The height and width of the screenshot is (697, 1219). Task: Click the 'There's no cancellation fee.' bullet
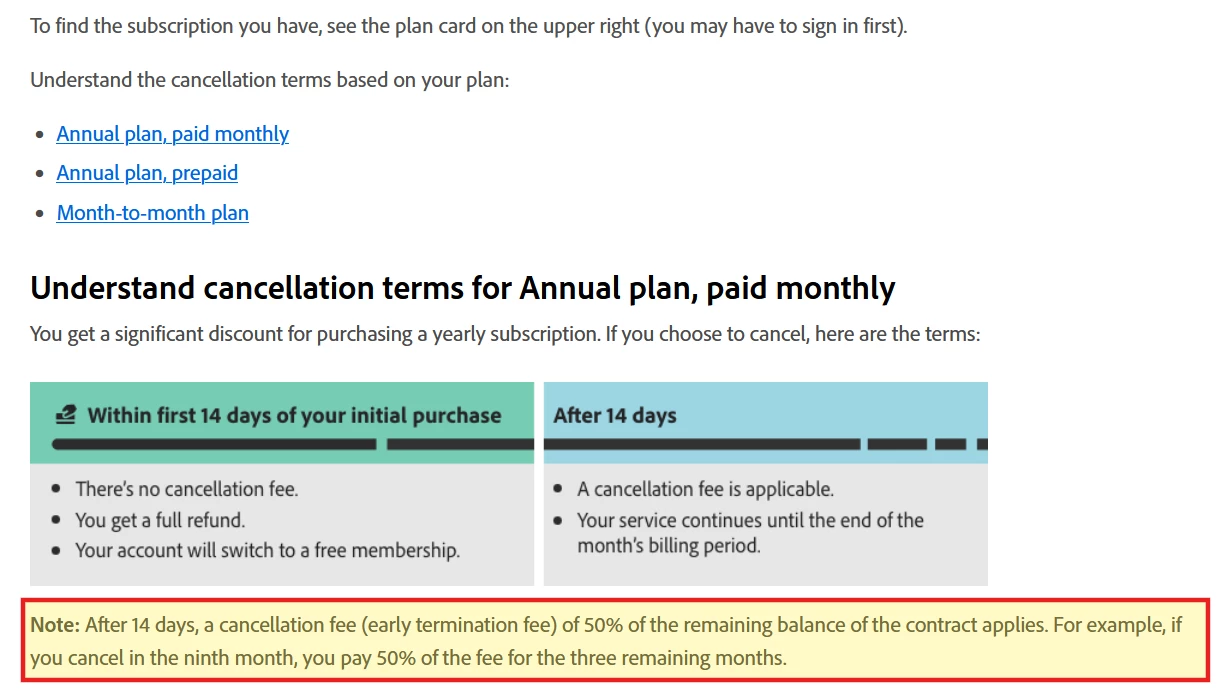click(187, 489)
